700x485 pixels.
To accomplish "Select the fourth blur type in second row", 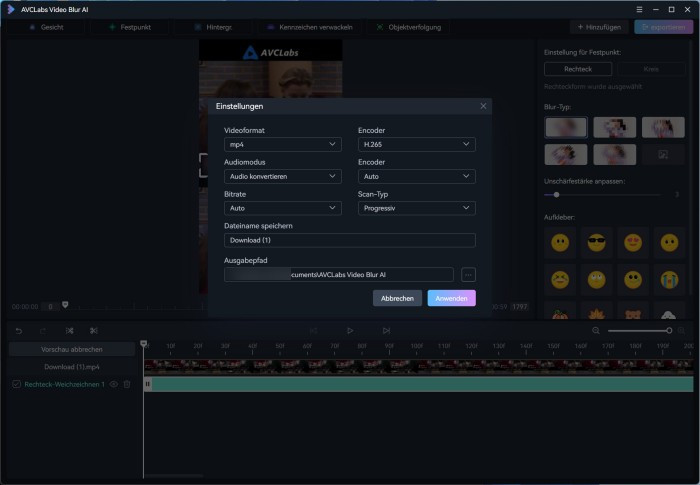I will tap(566, 155).
